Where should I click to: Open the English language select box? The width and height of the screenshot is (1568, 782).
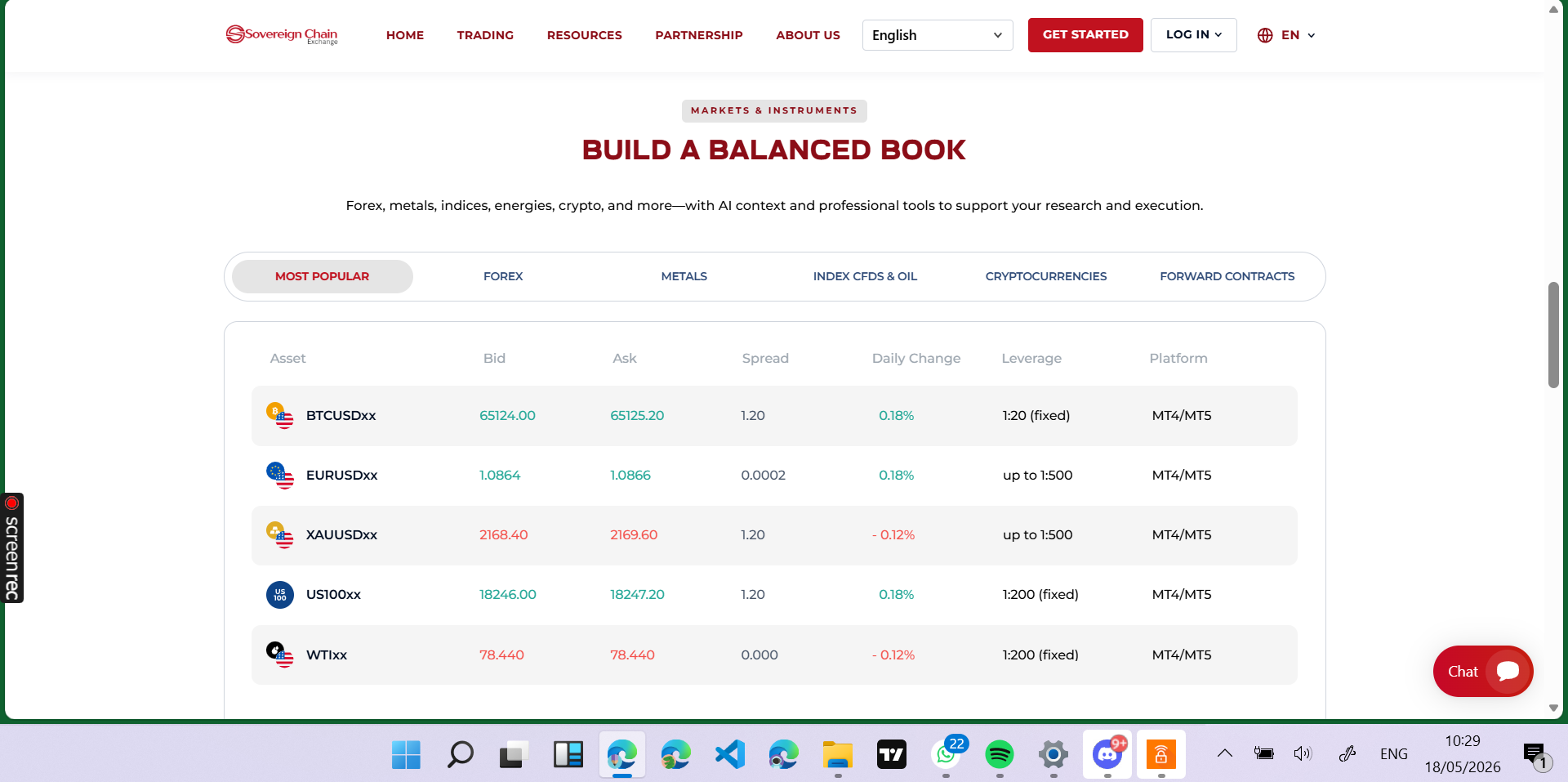click(x=938, y=35)
